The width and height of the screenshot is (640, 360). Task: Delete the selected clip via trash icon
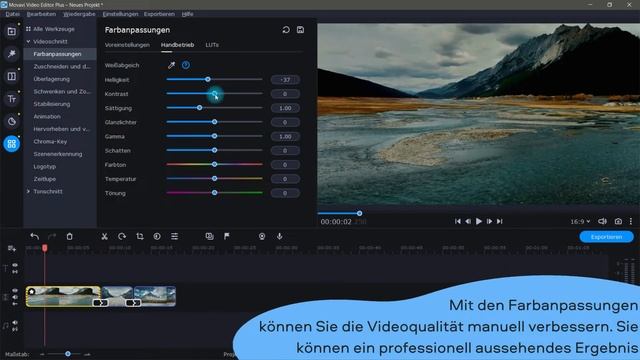69,236
